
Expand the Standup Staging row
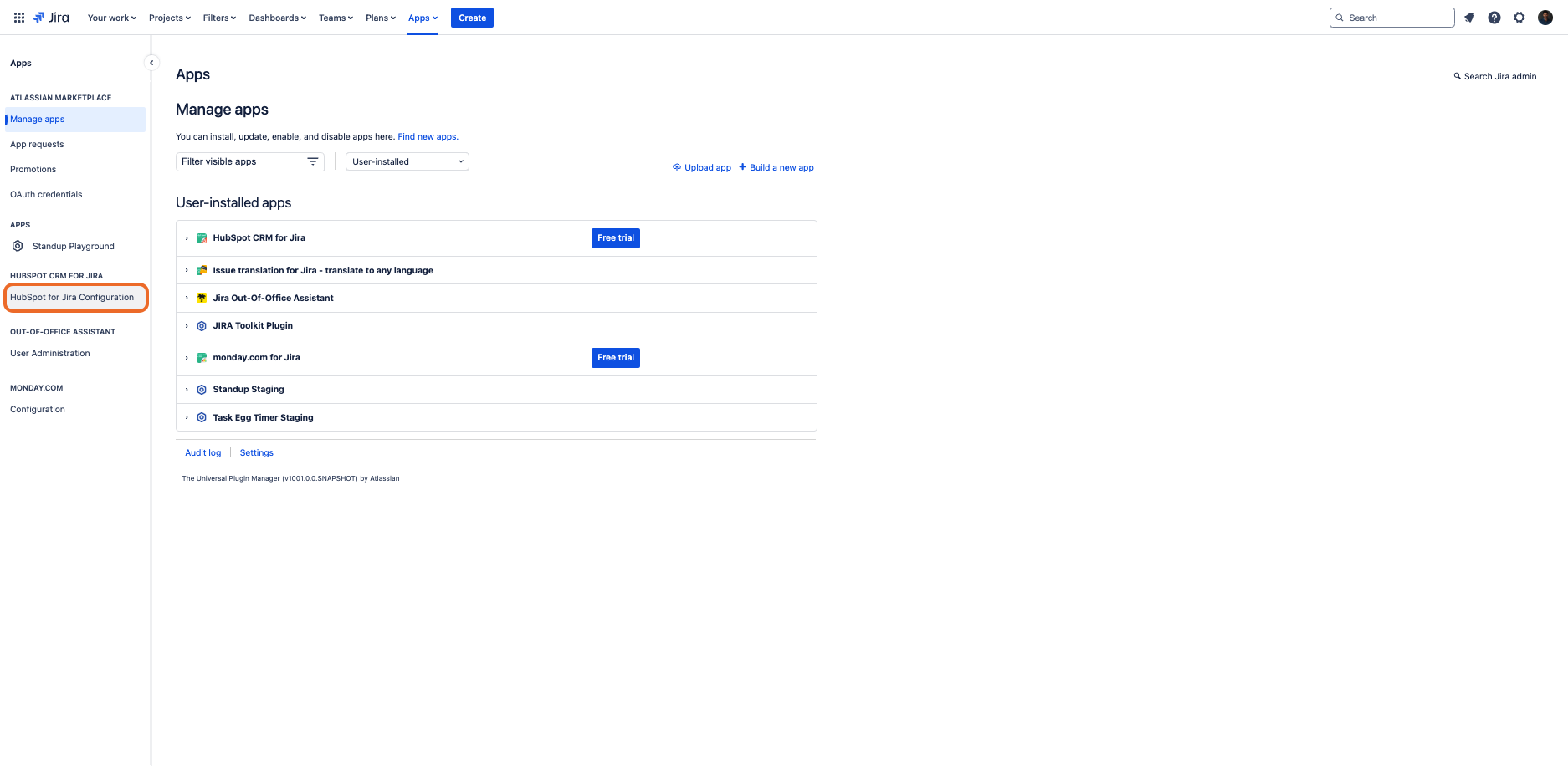[x=187, y=390]
